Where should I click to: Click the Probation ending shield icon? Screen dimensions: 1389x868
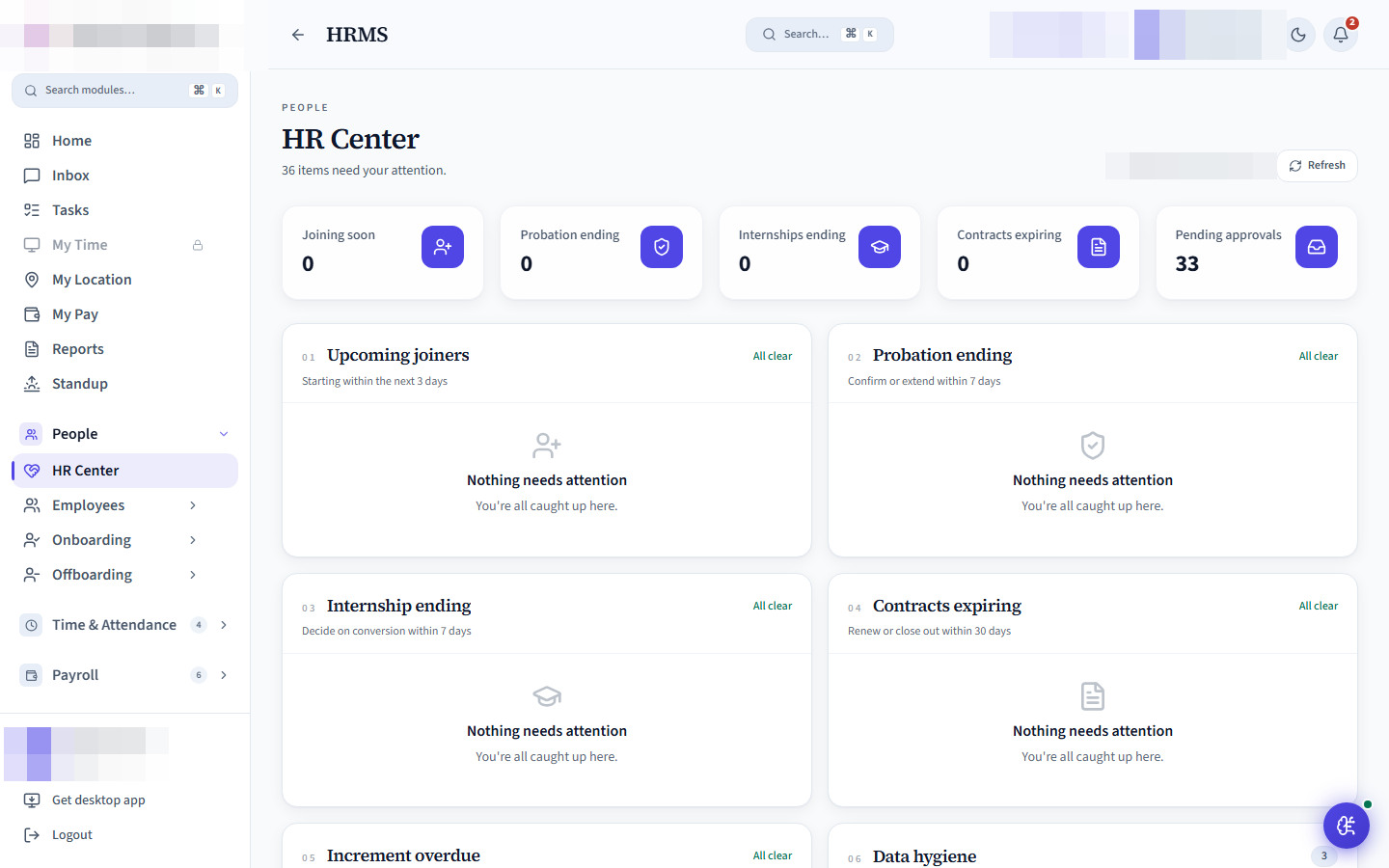[x=662, y=247]
